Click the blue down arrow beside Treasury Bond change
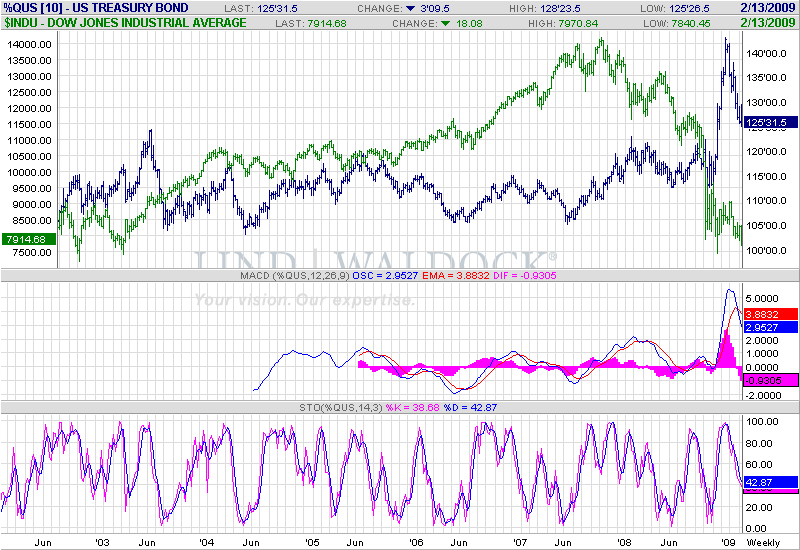 410,9
